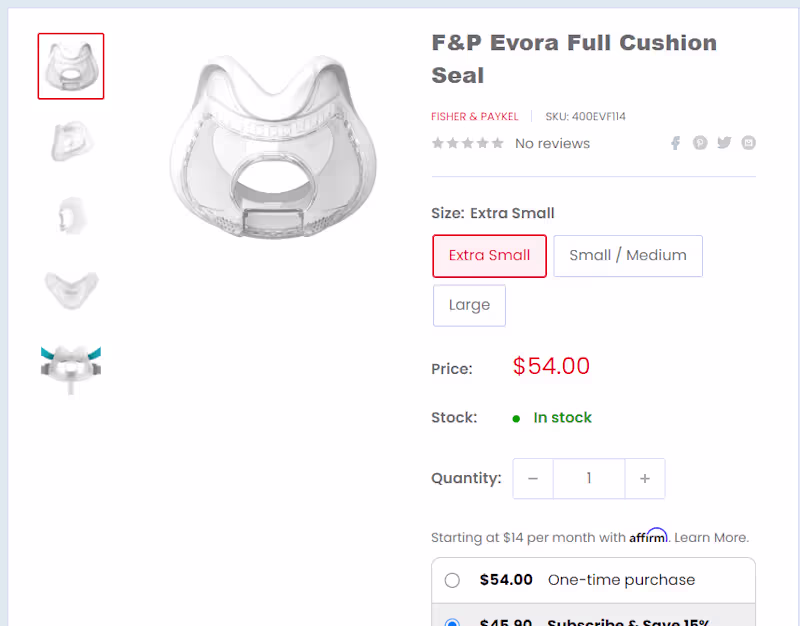Image resolution: width=800 pixels, height=626 pixels.
Task: Share product by email icon
Action: tap(748, 143)
